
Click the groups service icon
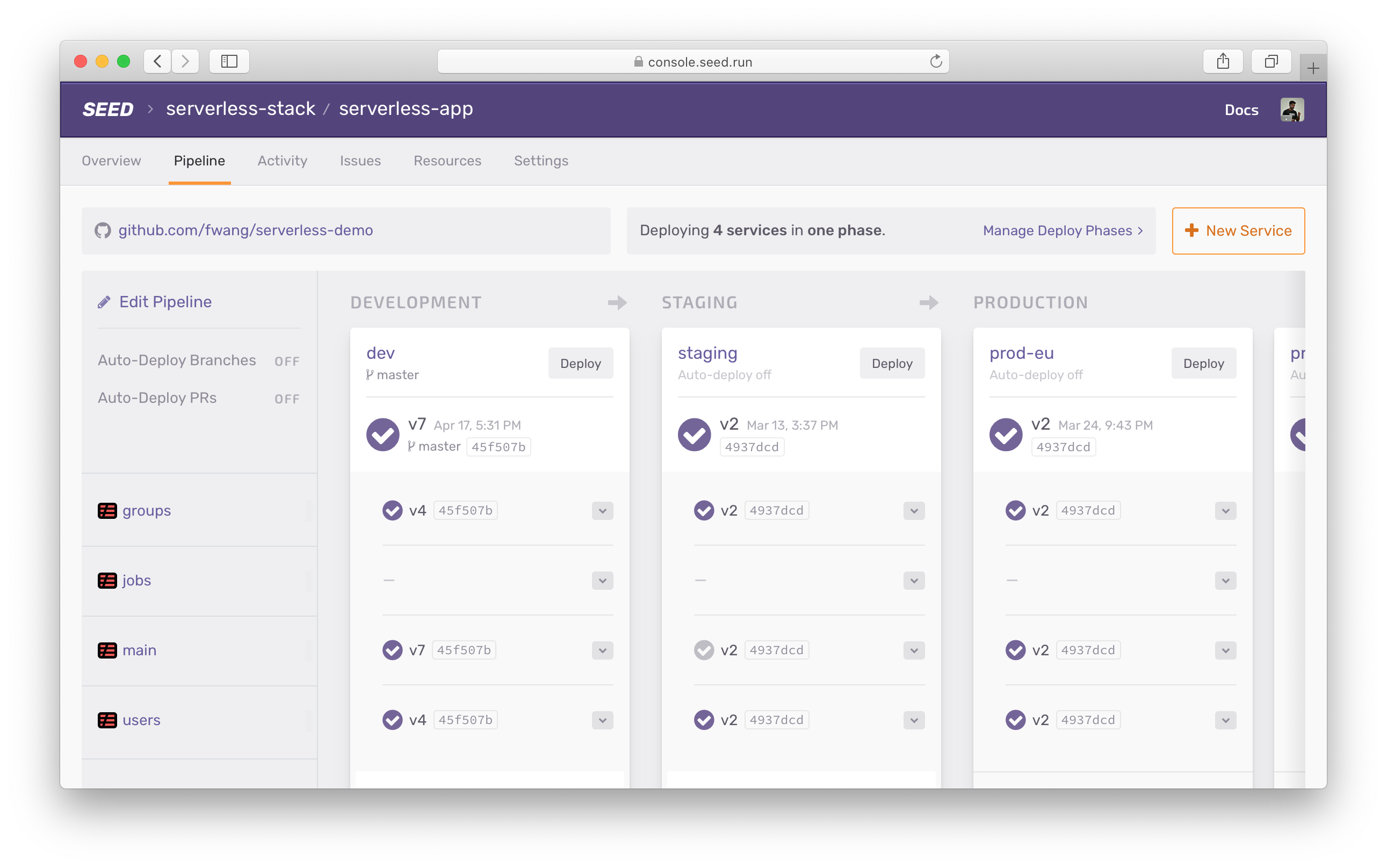click(x=107, y=509)
